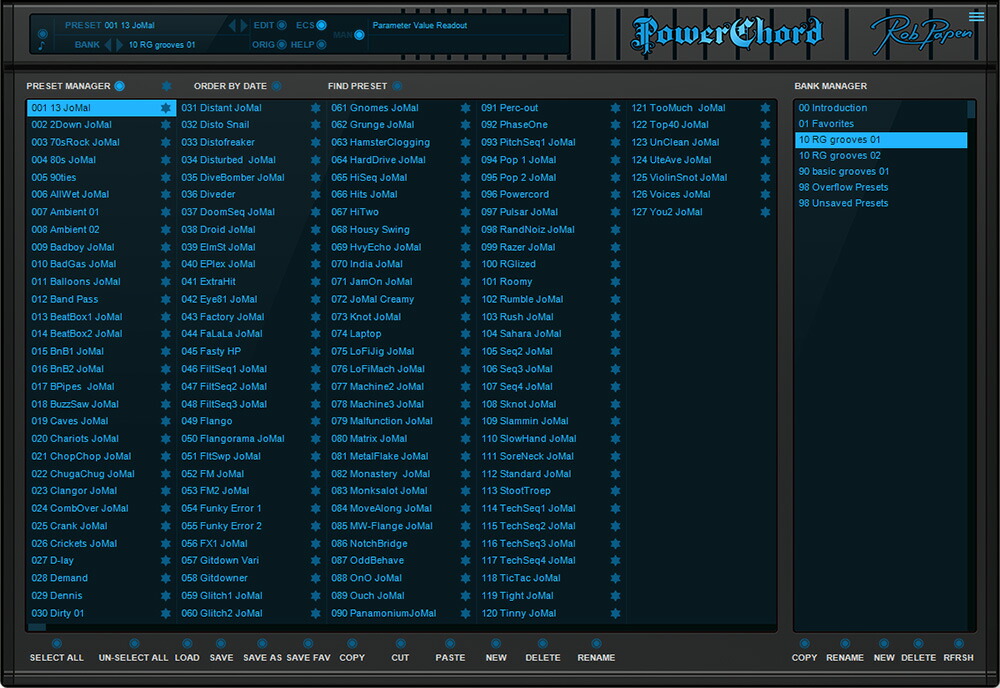Screen dimensions: 1000x688
Task: Click star beside 061 Gnomes JoMal
Action: tap(466, 108)
